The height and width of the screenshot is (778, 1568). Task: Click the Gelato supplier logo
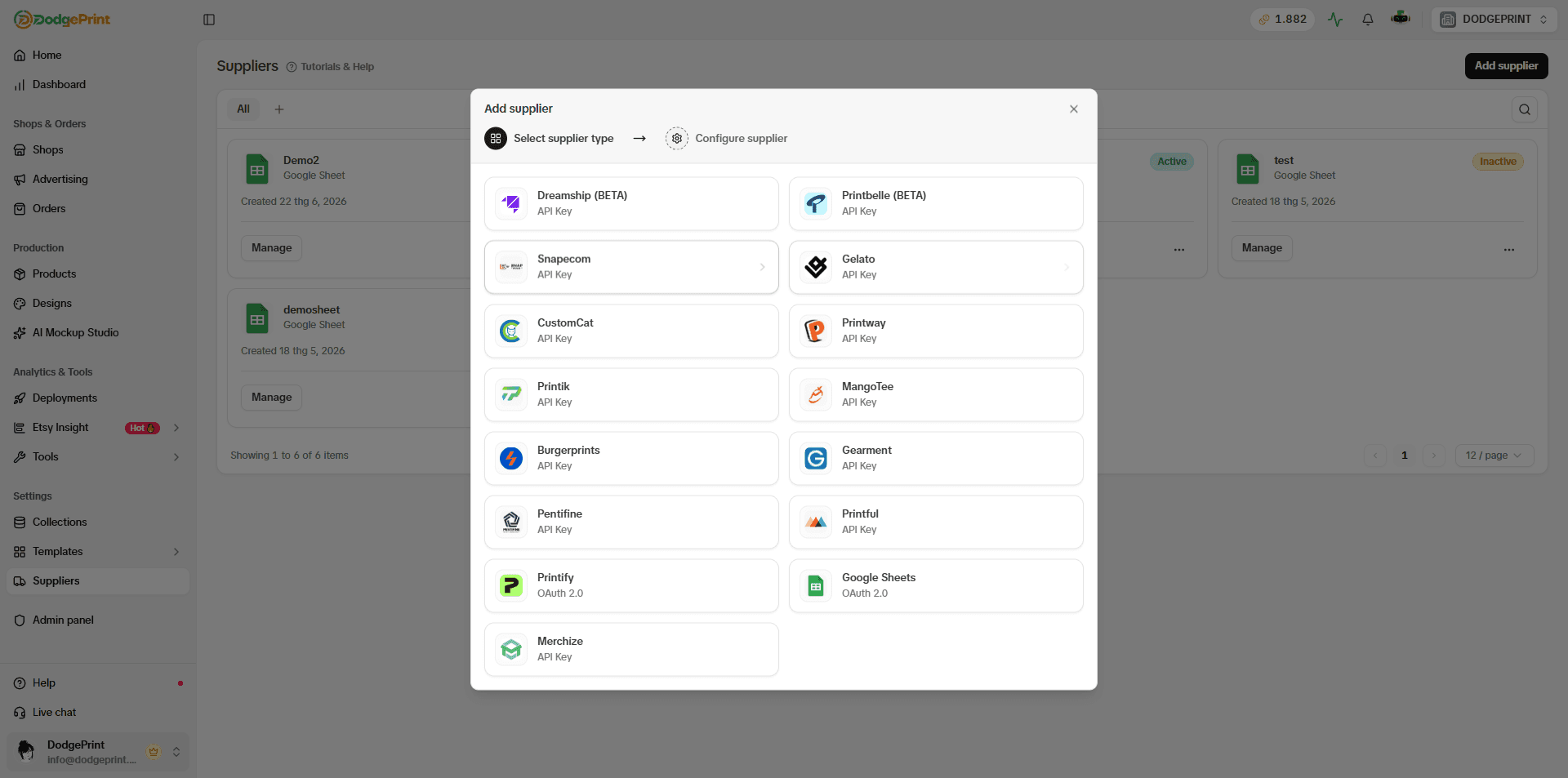pyautogui.click(x=816, y=267)
